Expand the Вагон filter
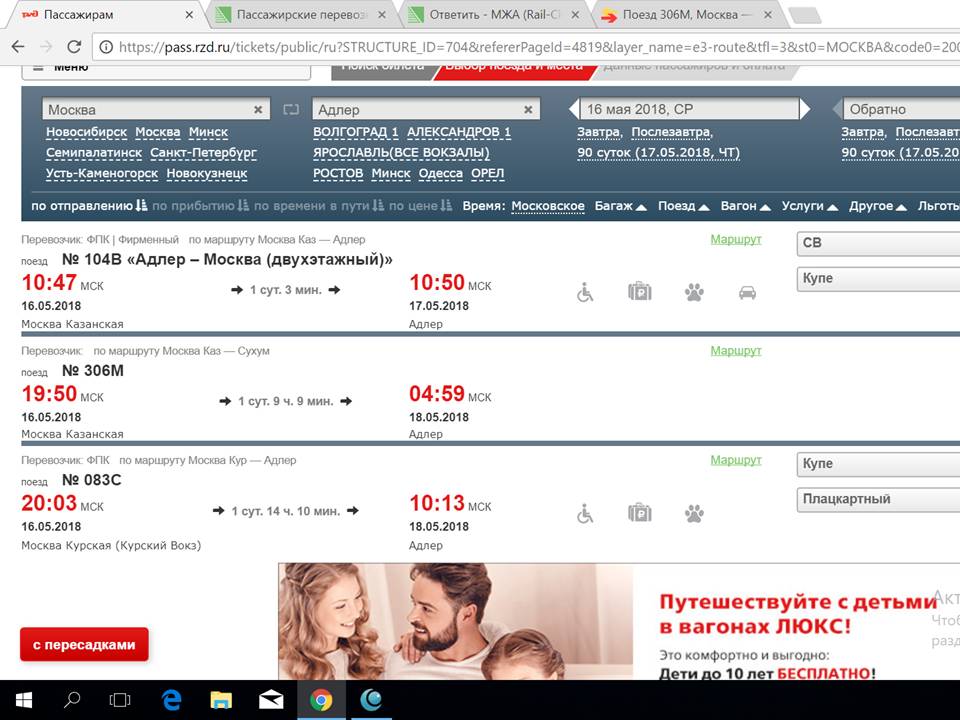Screen dimensions: 960x720 745,206
